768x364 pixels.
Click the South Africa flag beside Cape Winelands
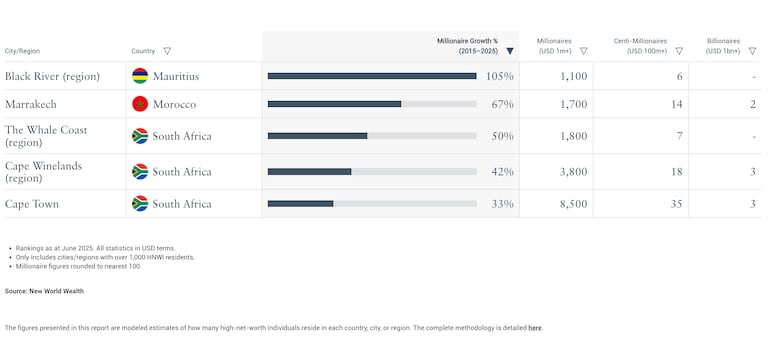[140, 171]
